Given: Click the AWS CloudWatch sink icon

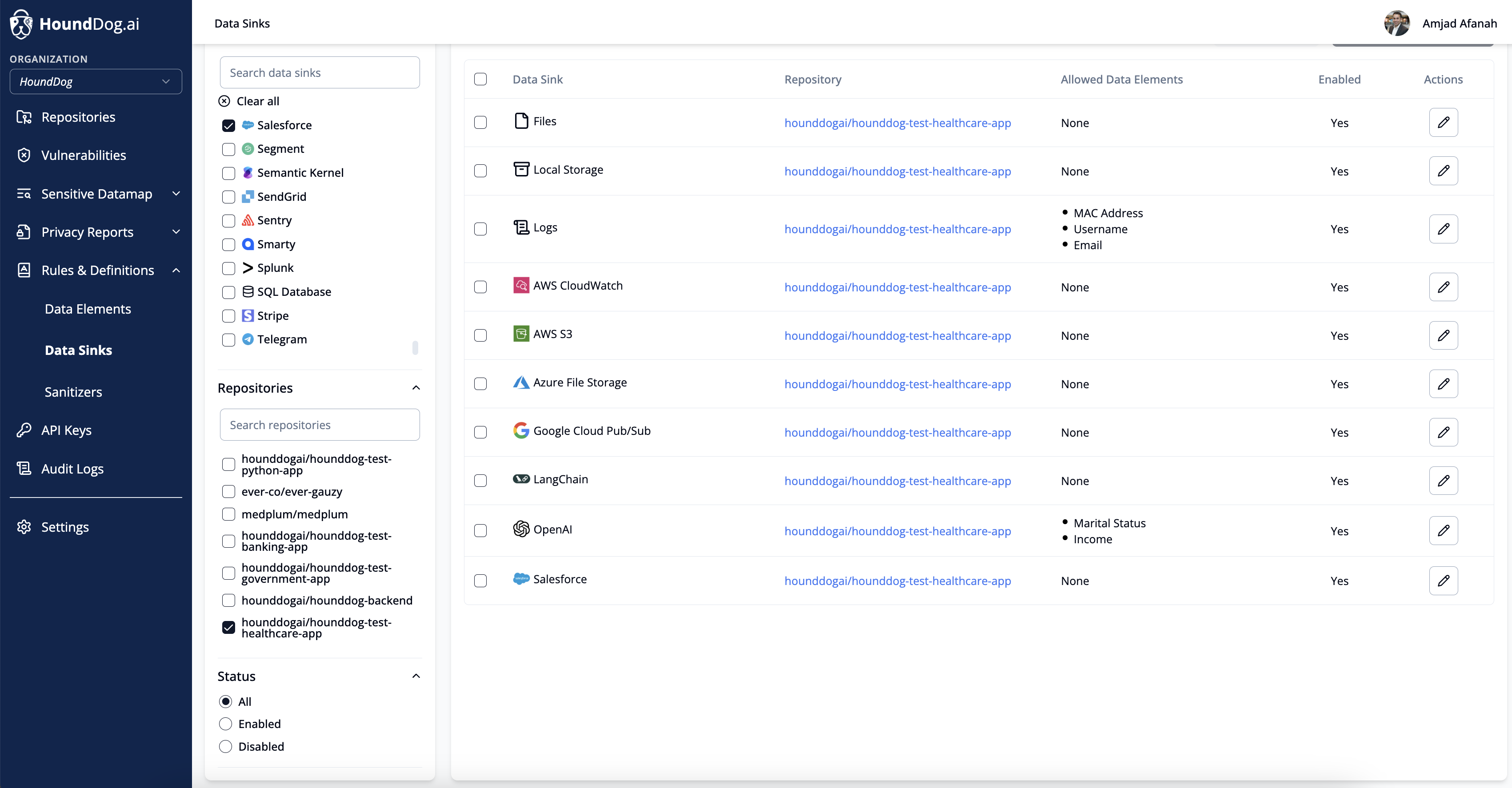Looking at the screenshot, I should tap(520, 286).
